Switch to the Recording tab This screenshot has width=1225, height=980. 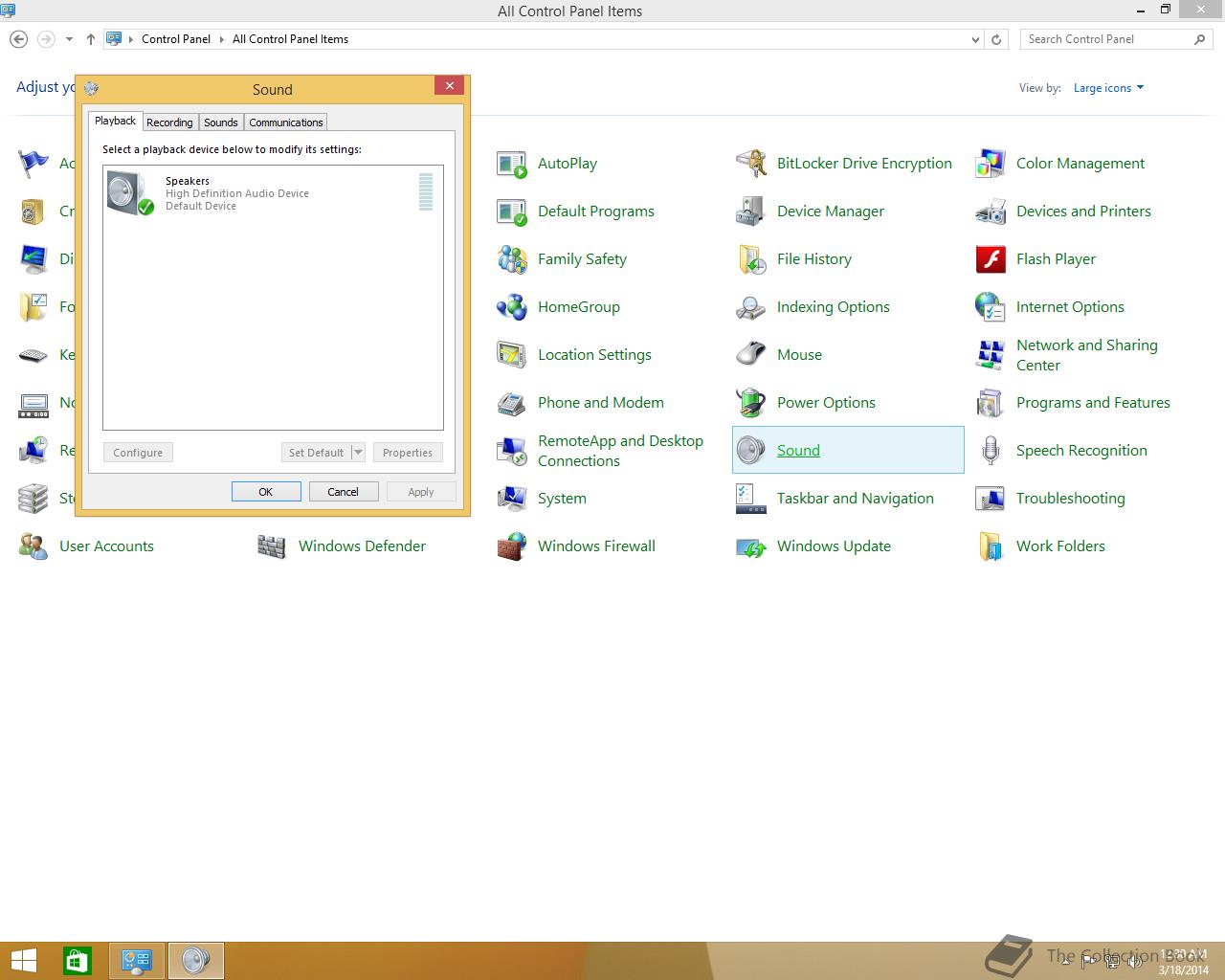click(169, 122)
